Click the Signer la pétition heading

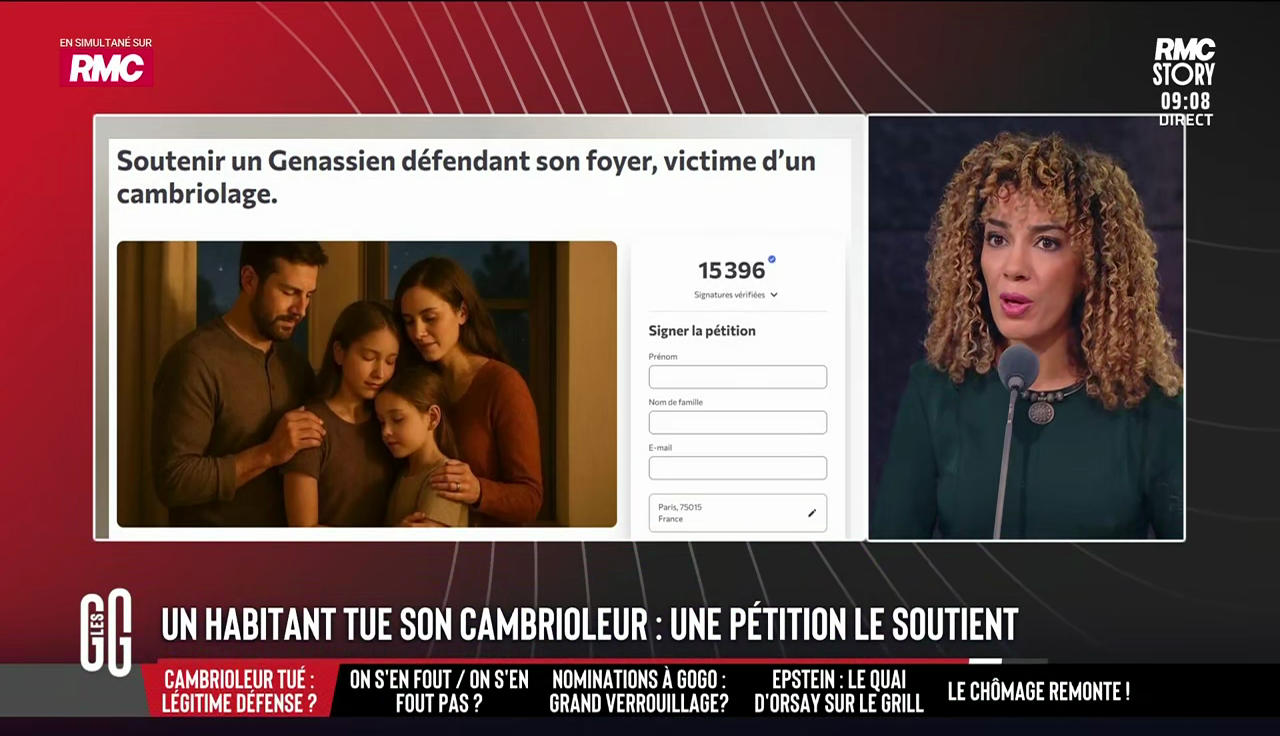pos(702,331)
